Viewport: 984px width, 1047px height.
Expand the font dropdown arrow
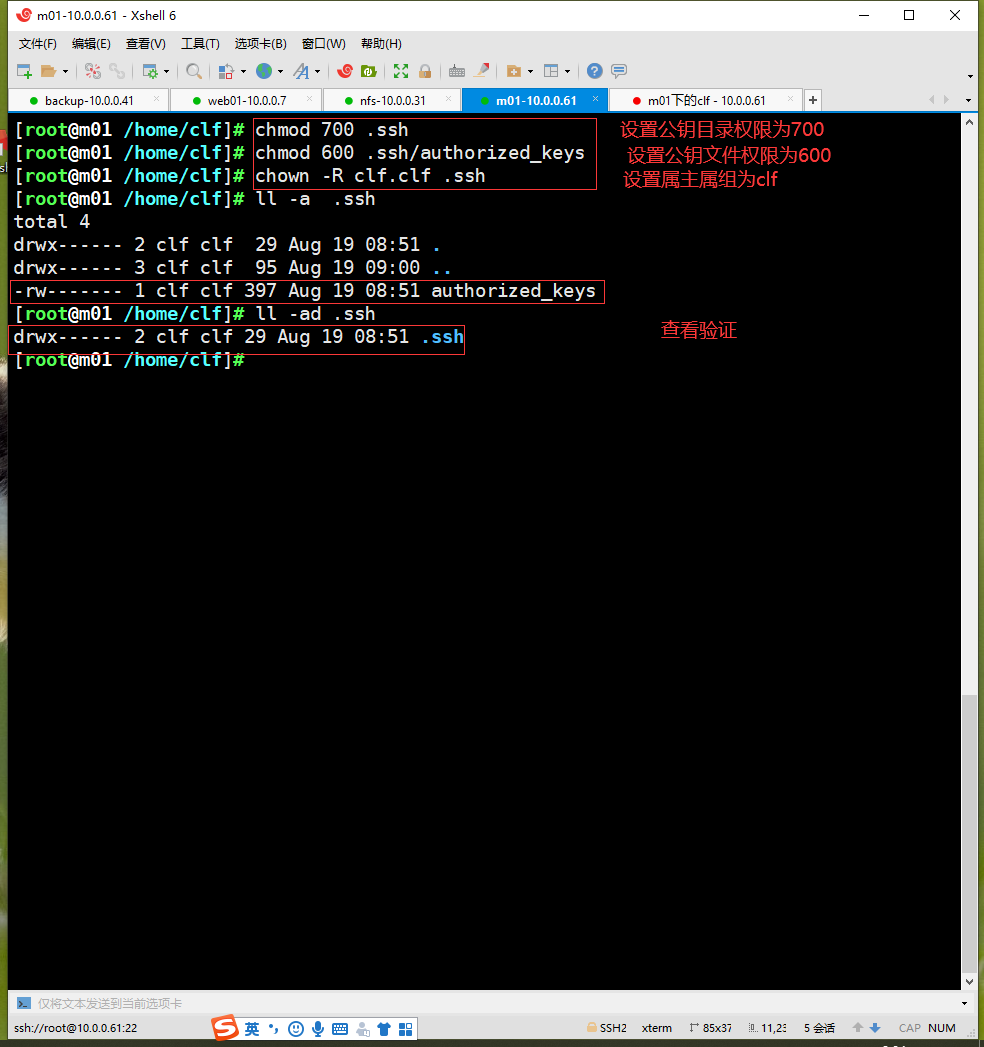pyautogui.click(x=318, y=71)
